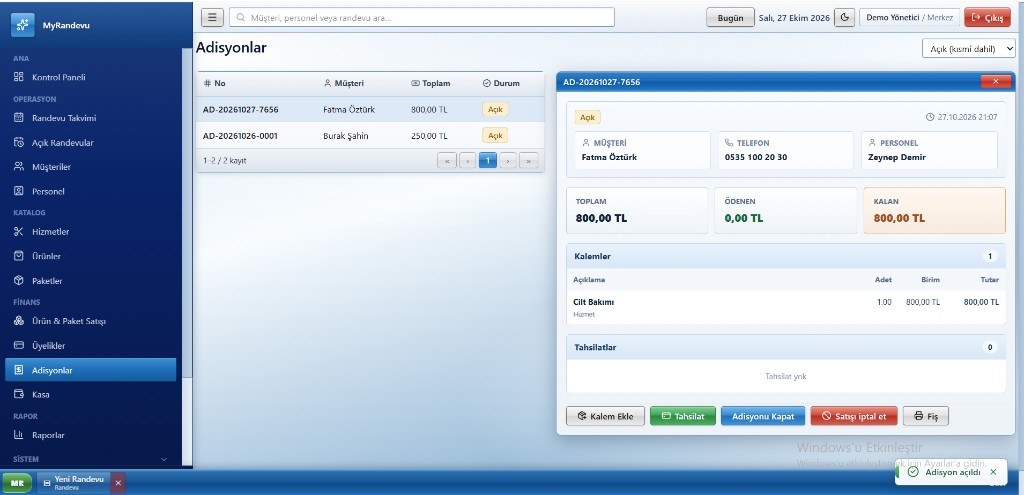The height and width of the screenshot is (495, 1024).
Task: Go to Açık Randevular
Action: coord(91,142)
